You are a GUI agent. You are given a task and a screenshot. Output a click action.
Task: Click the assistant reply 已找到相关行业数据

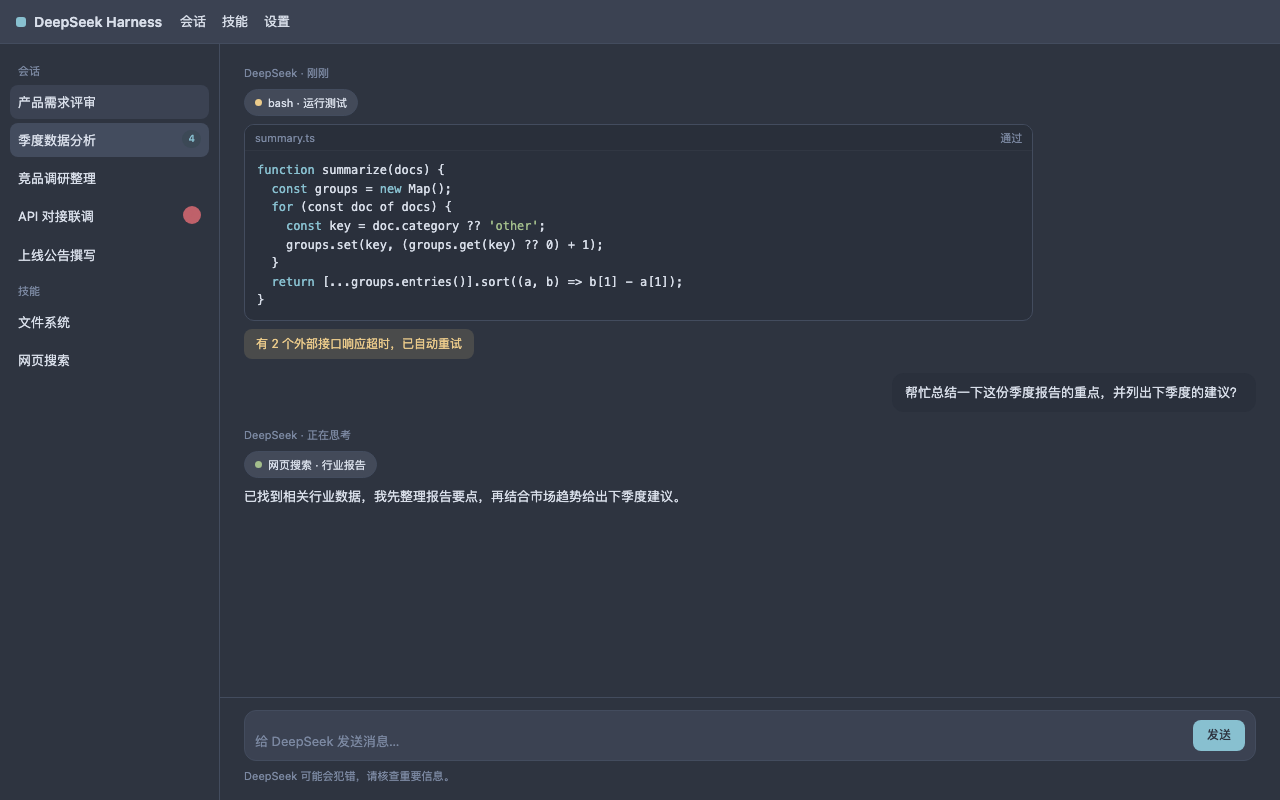pos(465,497)
